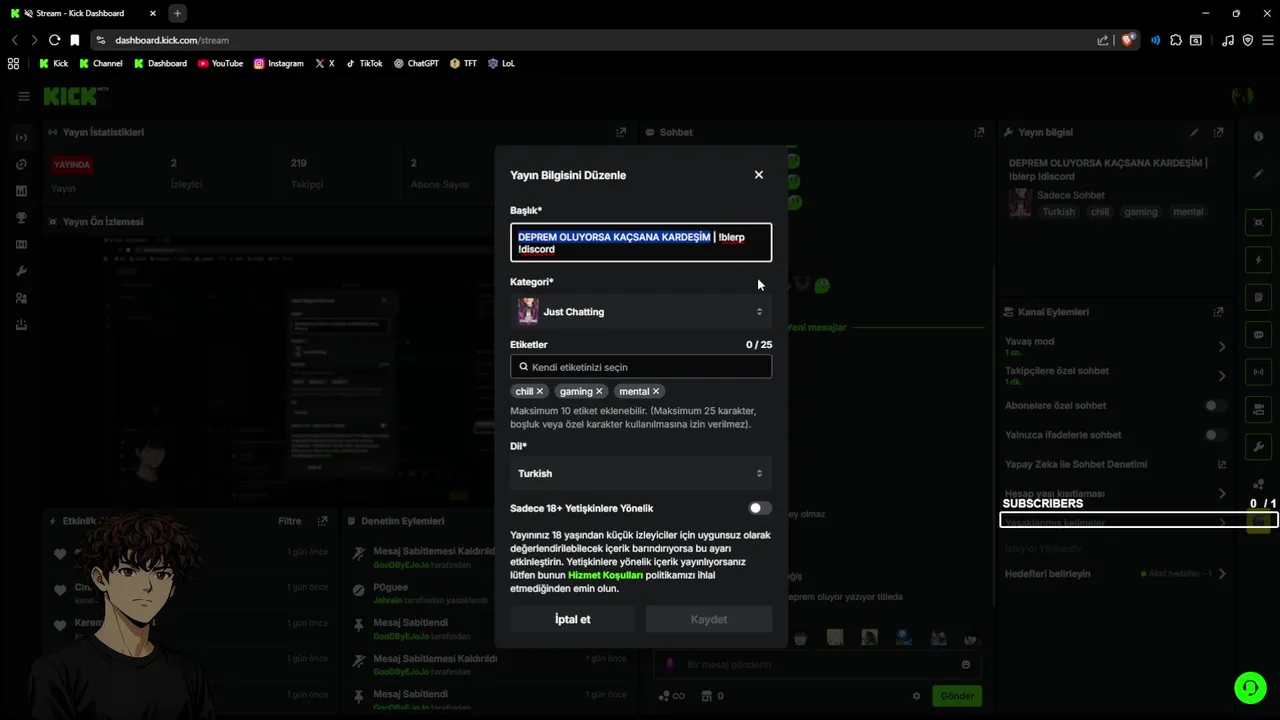1280x720 pixels.
Task: Remove the mental tag
Action: click(656, 391)
